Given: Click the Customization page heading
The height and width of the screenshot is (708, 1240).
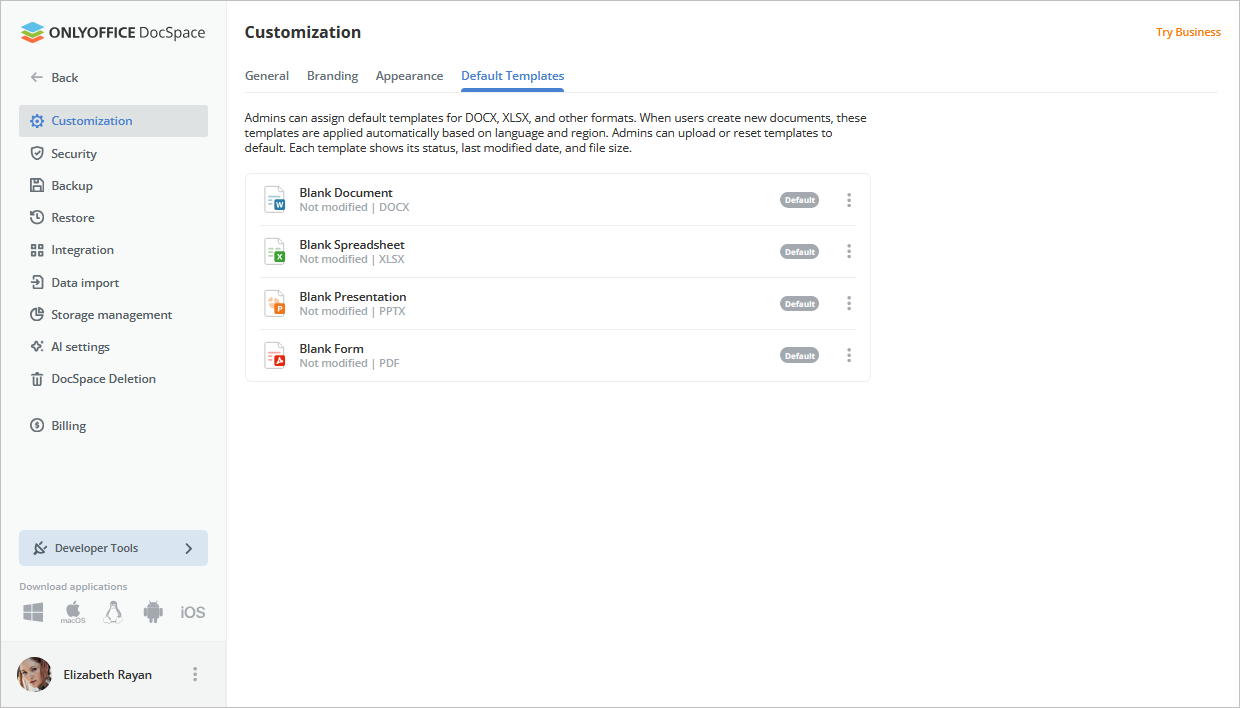Looking at the screenshot, I should (x=303, y=32).
